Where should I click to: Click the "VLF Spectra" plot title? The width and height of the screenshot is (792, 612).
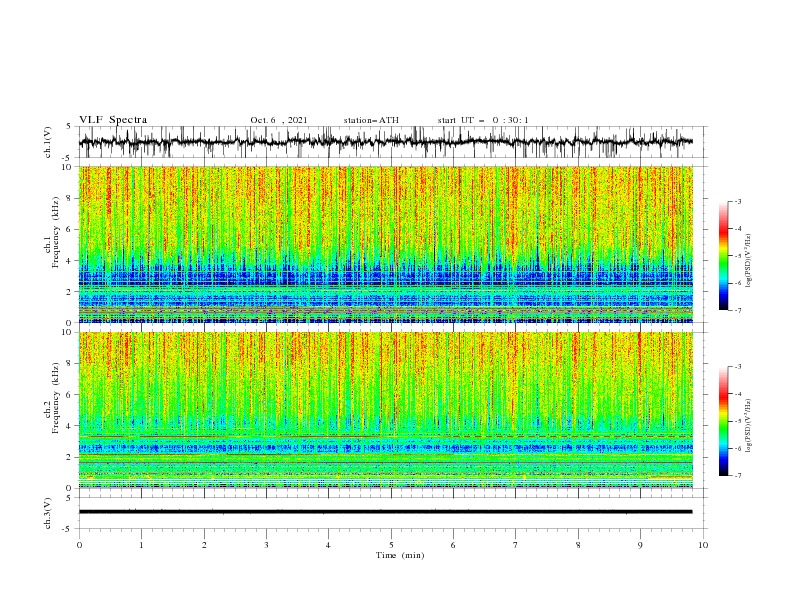click(113, 120)
